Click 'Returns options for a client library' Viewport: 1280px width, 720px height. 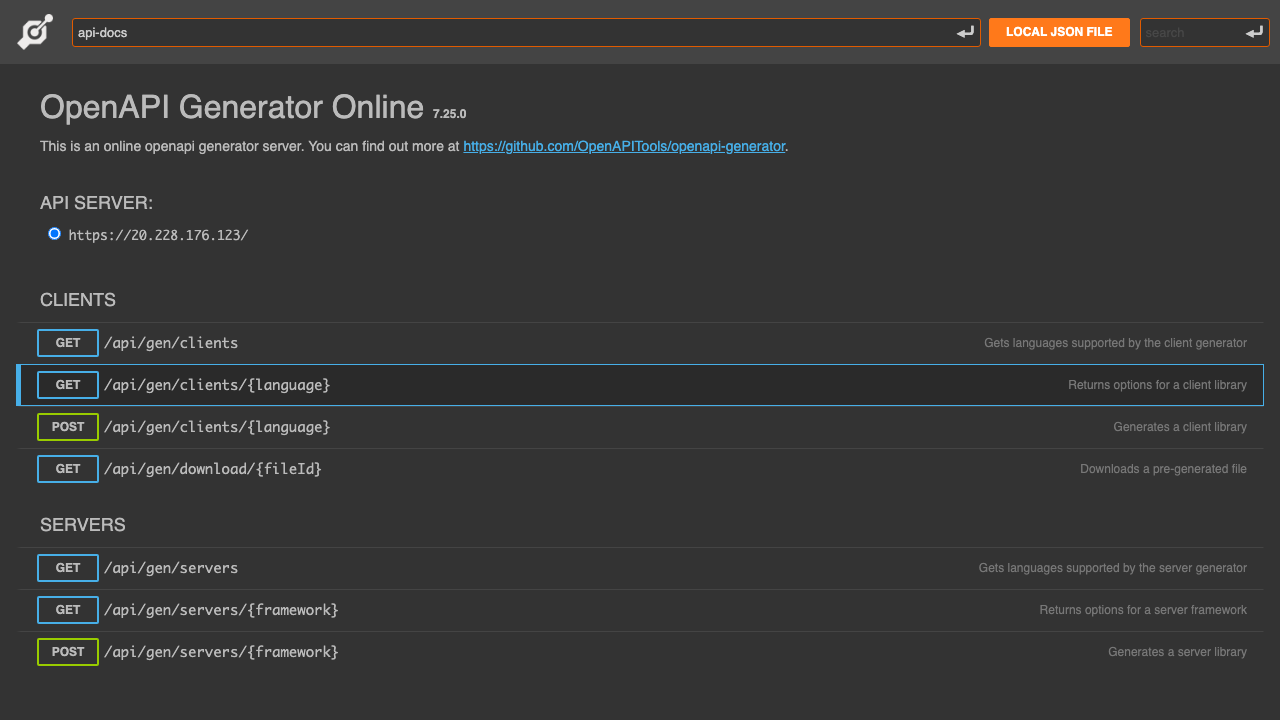(x=1157, y=385)
